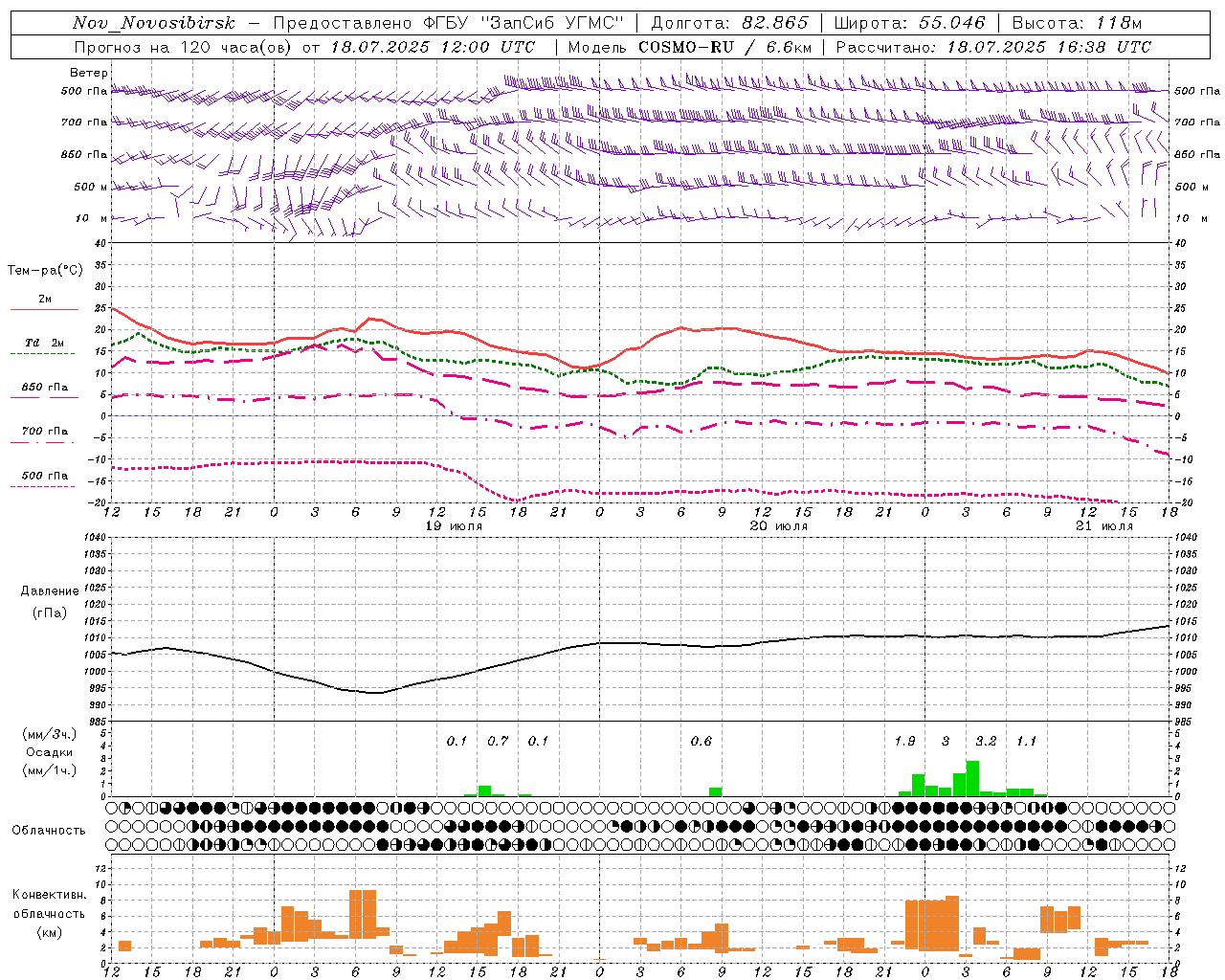Click the 1.9 precipitation total
This screenshot has height=980, width=1225.
click(x=904, y=742)
